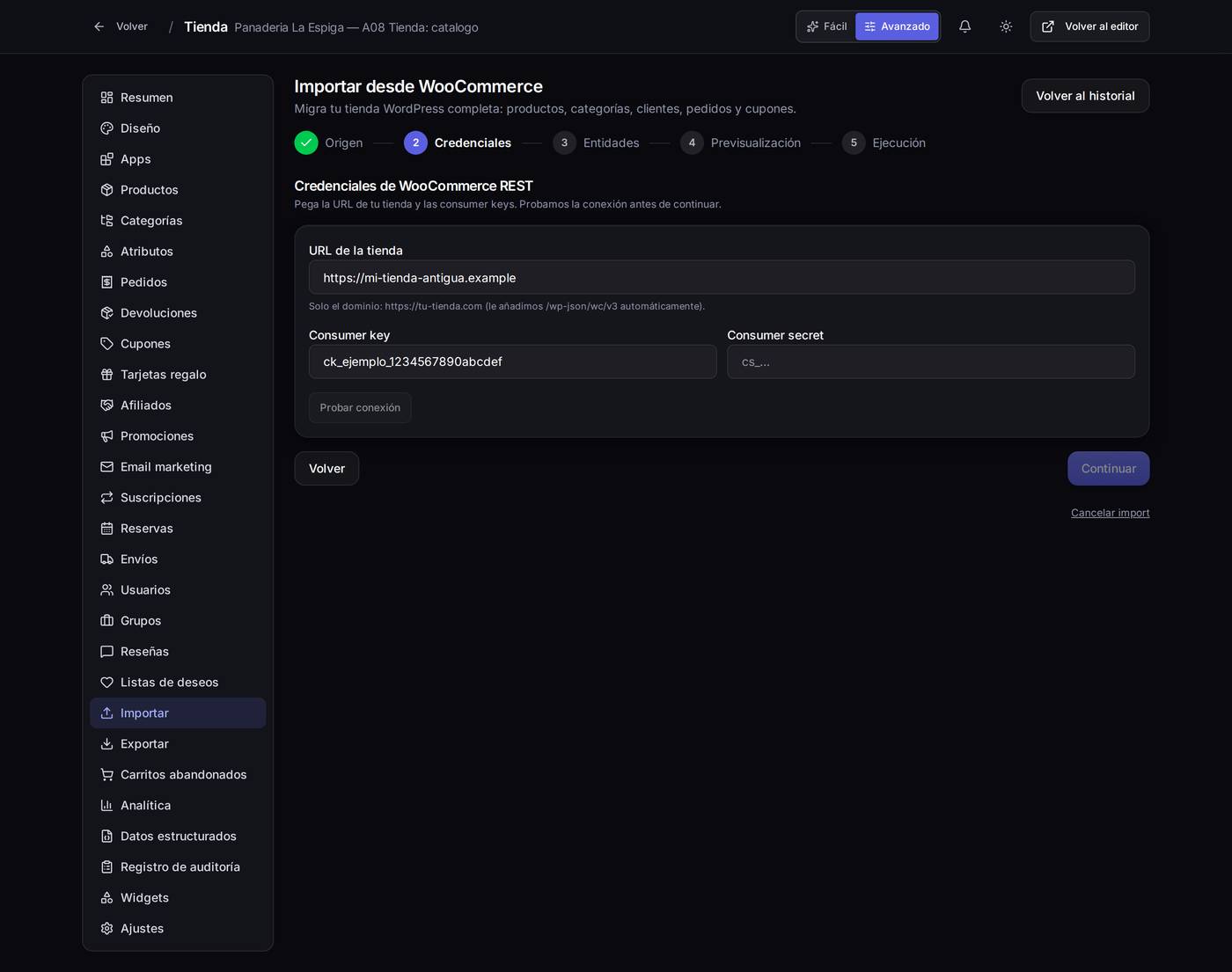The height and width of the screenshot is (972, 1232).
Task: Toggle light theme sun icon
Action: (x=1006, y=26)
